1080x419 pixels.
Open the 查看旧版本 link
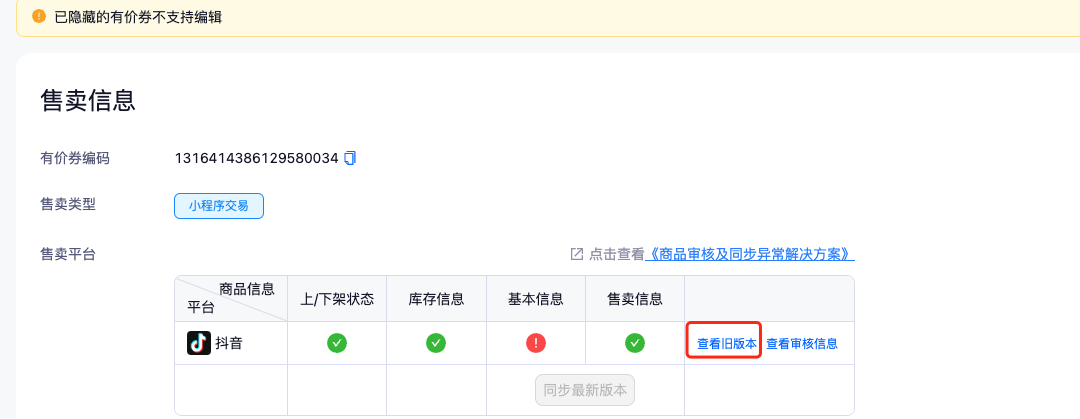pyautogui.click(x=727, y=344)
